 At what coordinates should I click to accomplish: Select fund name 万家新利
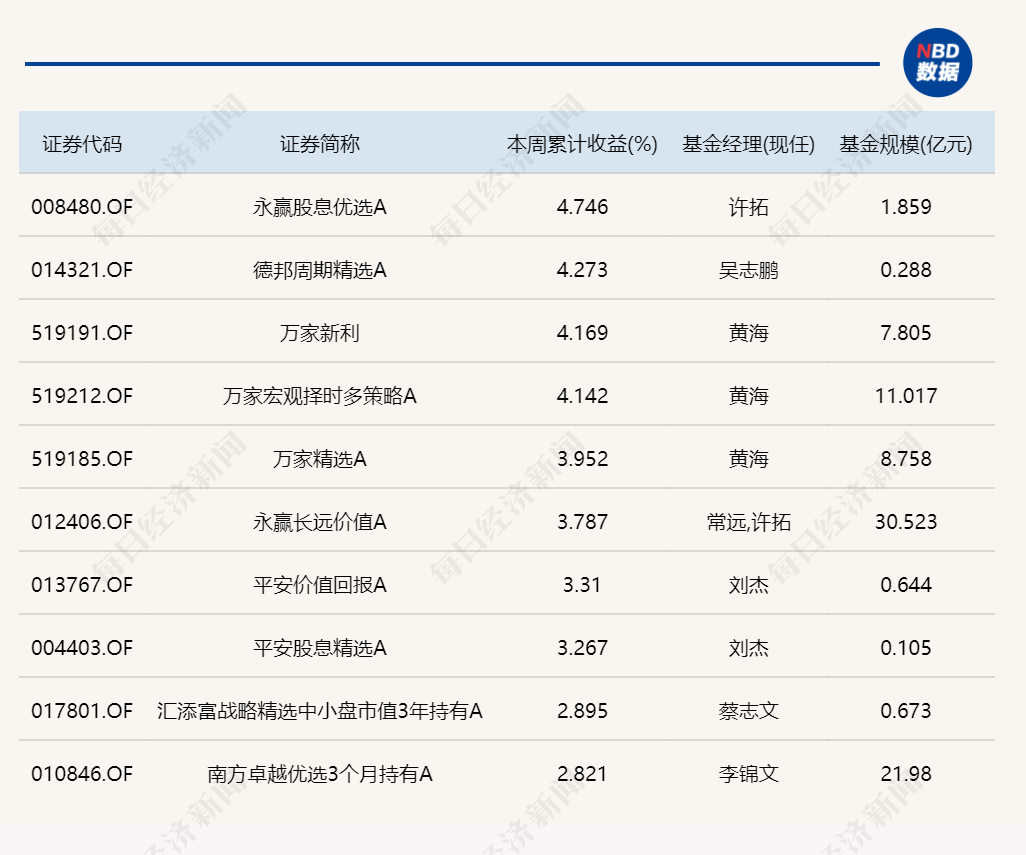[x=319, y=333]
